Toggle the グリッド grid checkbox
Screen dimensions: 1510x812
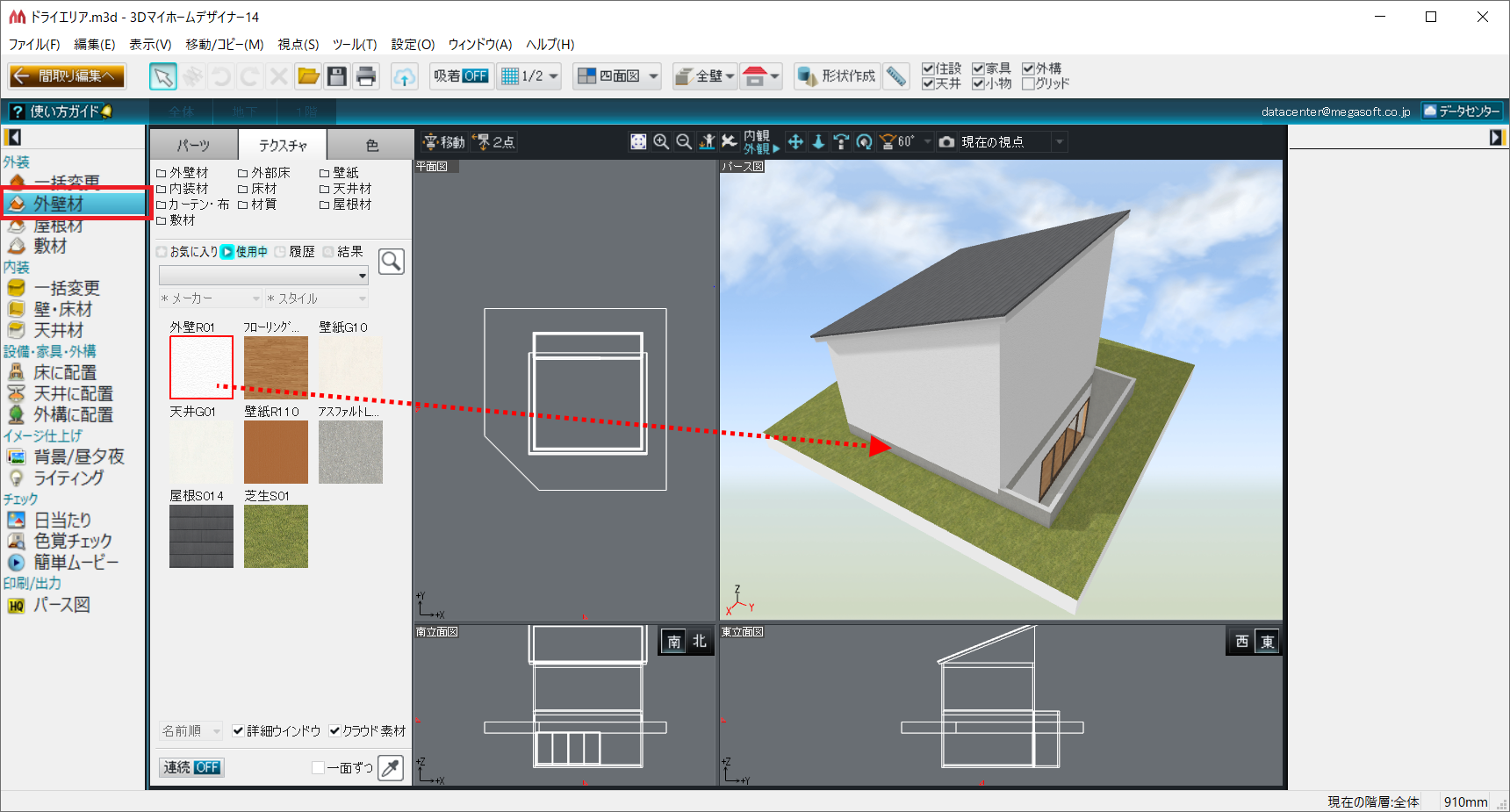1028,84
